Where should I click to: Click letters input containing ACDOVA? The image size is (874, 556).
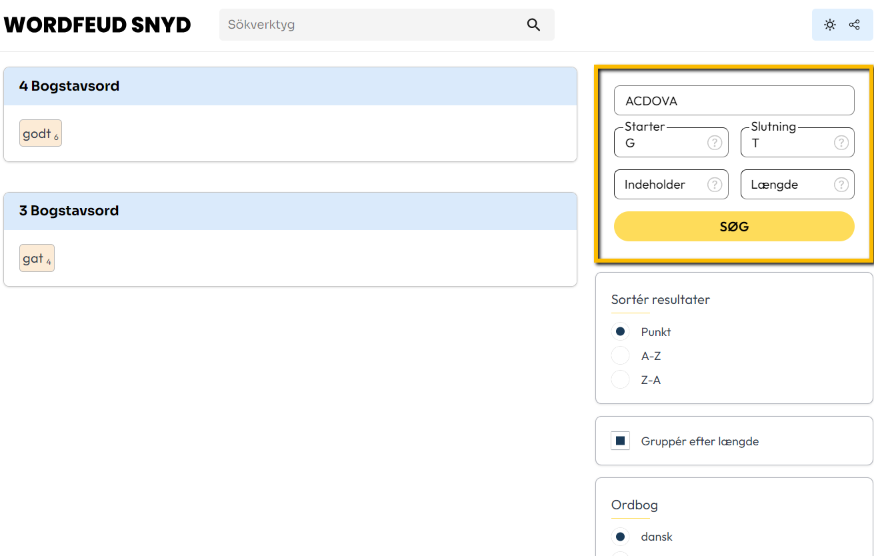tap(734, 101)
